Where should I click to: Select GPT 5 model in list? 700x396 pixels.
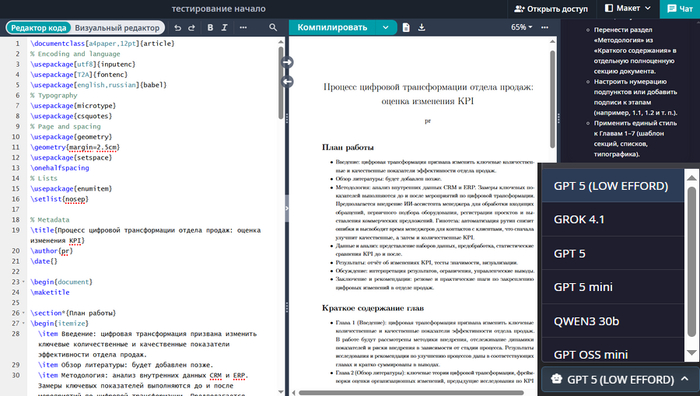click(612, 254)
